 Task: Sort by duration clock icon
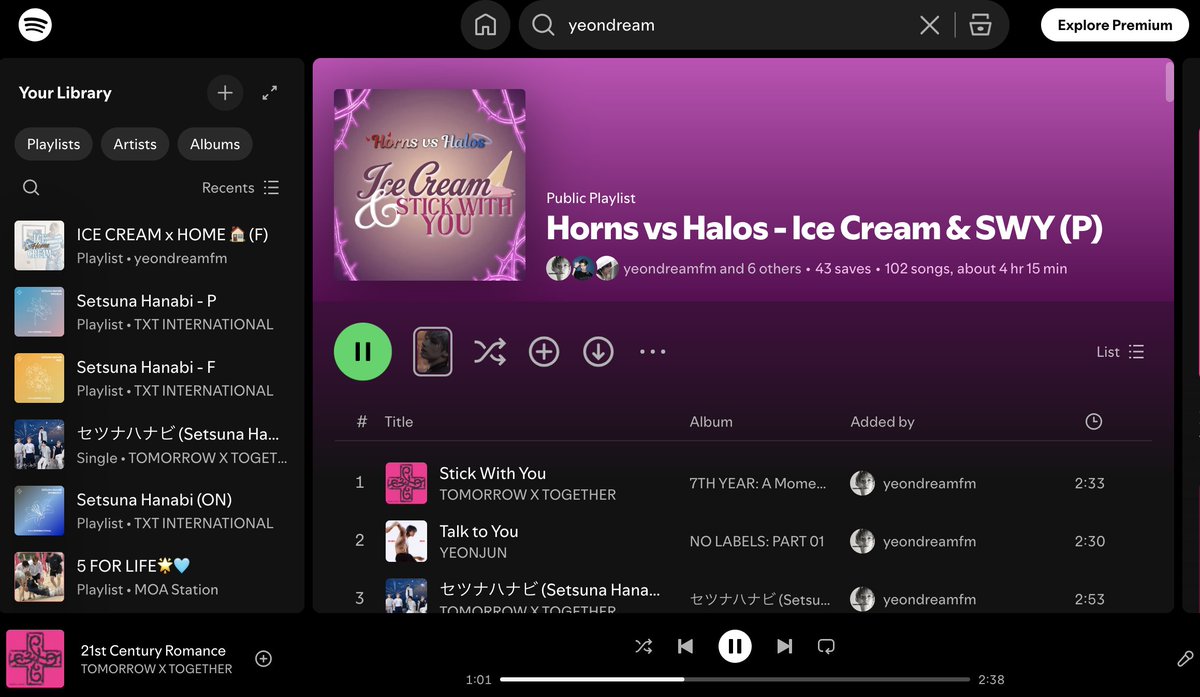point(1094,422)
